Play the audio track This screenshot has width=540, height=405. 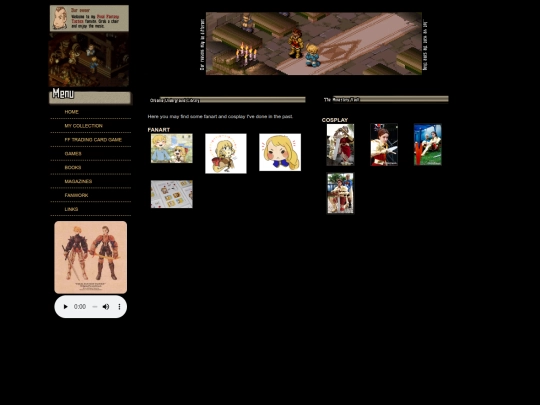65,307
